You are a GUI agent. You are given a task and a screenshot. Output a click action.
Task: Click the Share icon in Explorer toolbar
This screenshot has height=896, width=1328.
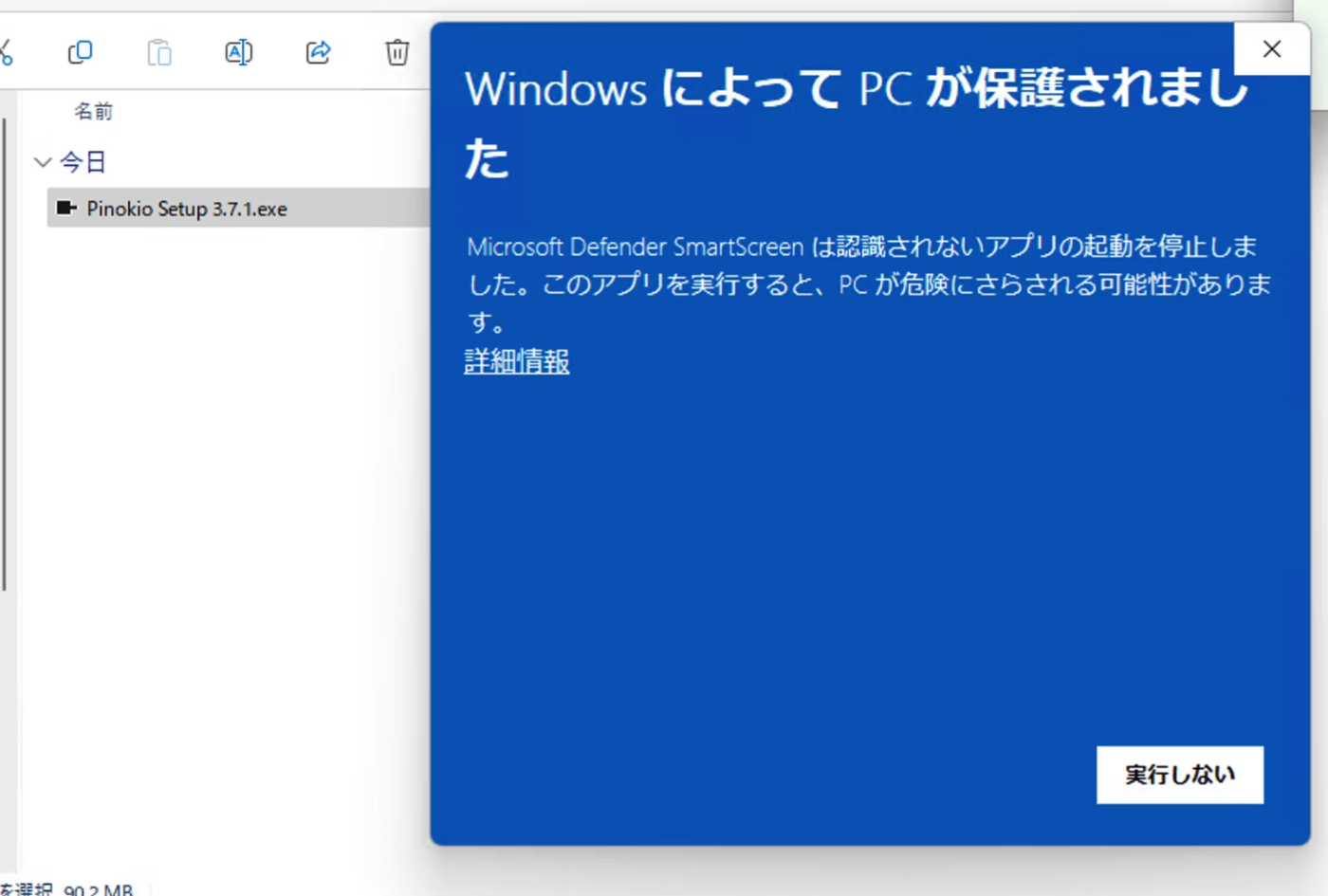click(x=318, y=52)
